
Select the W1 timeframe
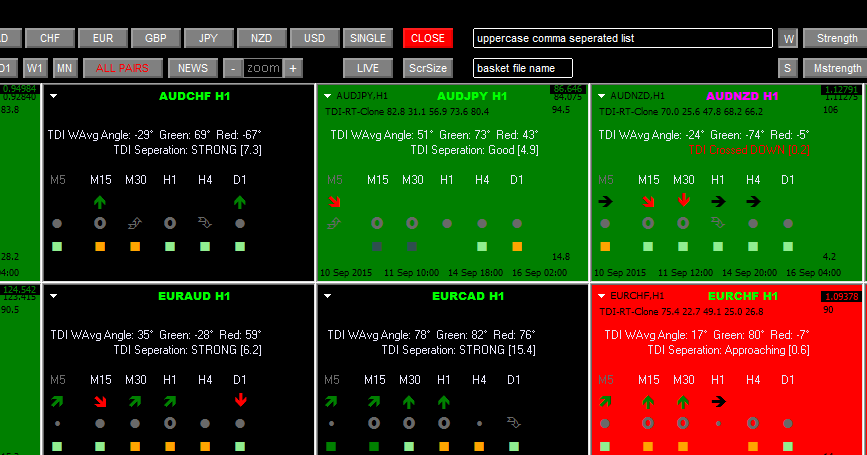point(35,68)
